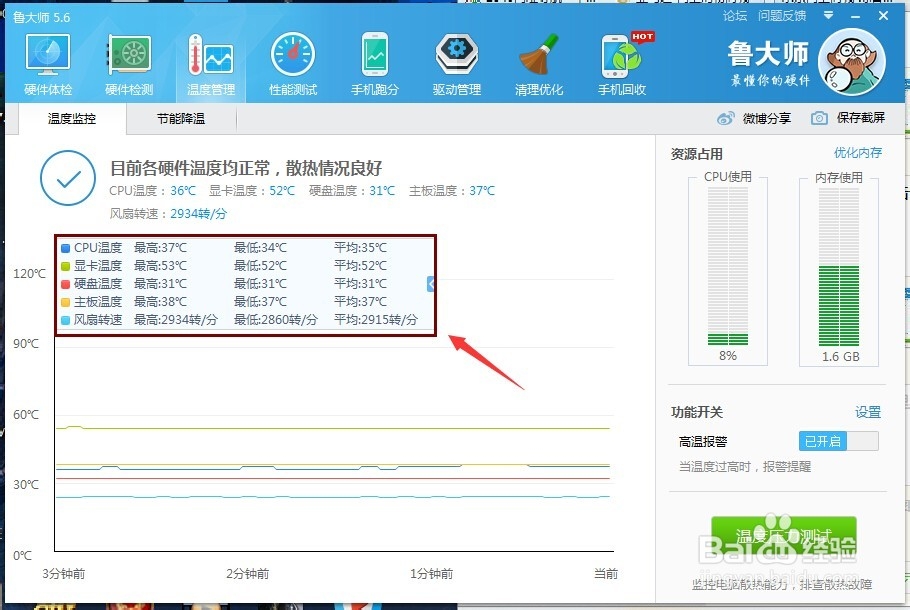Collapse the temperature legend panel arrow
This screenshot has height=610, width=910.
[431, 284]
